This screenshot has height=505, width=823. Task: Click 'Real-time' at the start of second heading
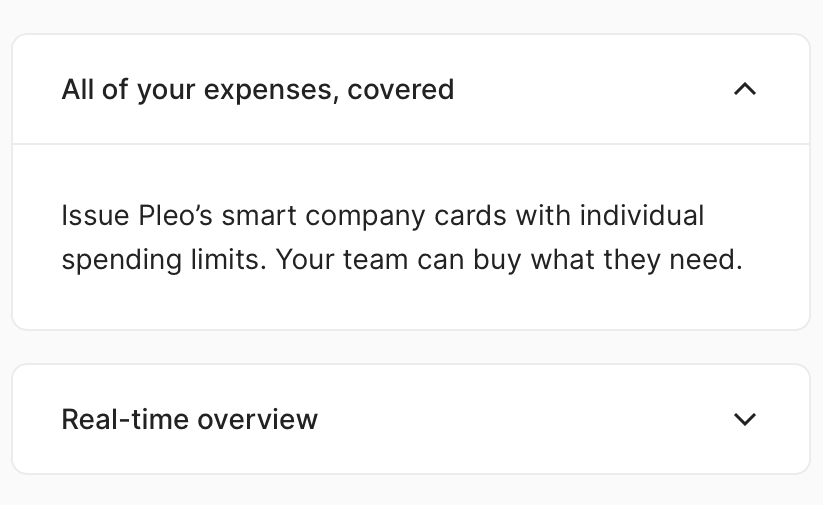126,419
